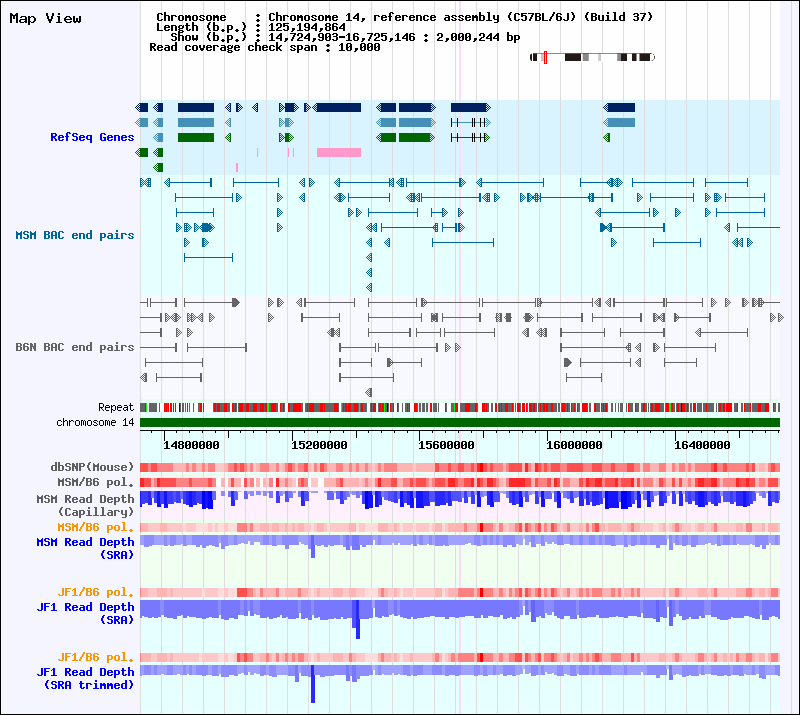Click the shown range 14,724,903-16,725,146 text

pyautogui.click(x=342, y=37)
